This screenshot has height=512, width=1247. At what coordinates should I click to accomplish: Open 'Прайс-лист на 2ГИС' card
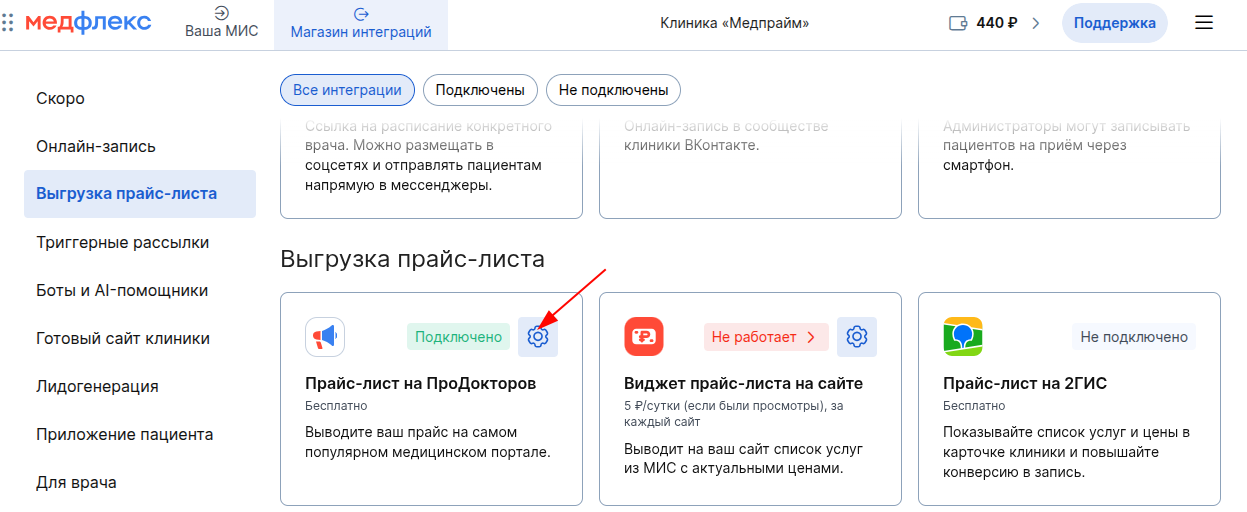[x=1025, y=384]
